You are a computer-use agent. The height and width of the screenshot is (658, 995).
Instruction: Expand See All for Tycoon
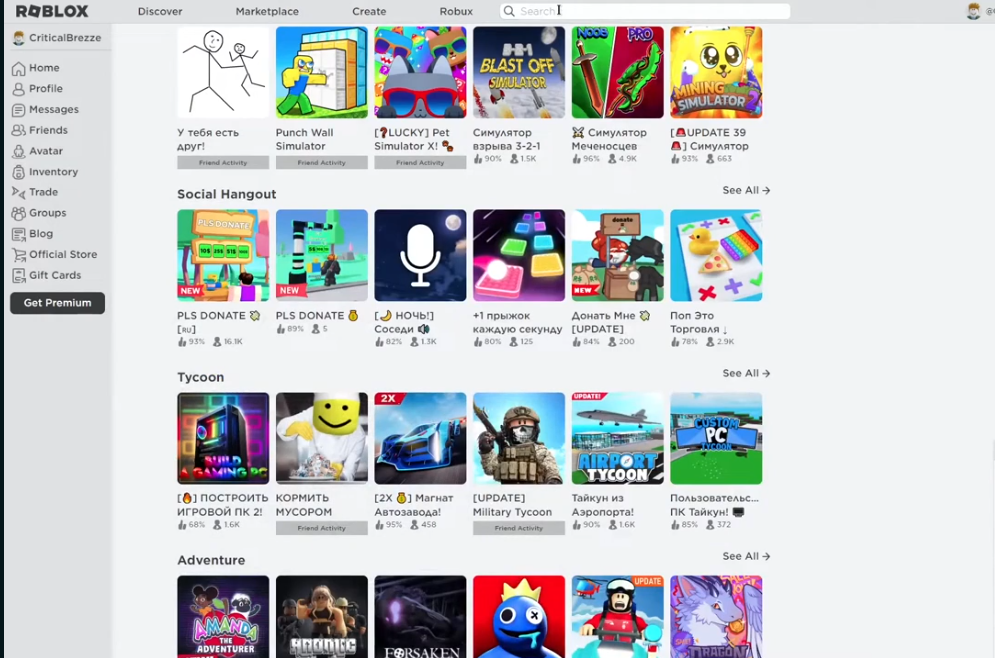tap(746, 373)
